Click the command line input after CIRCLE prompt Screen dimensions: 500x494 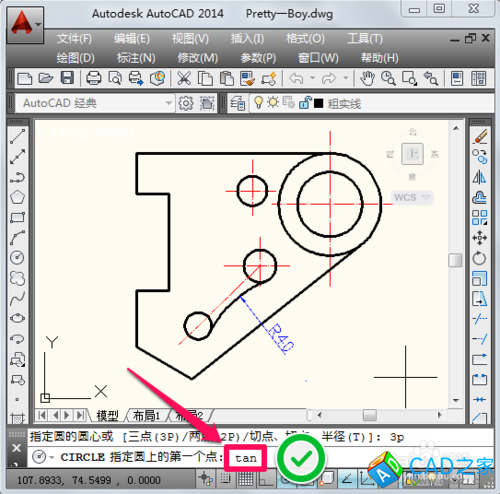[x=246, y=458]
